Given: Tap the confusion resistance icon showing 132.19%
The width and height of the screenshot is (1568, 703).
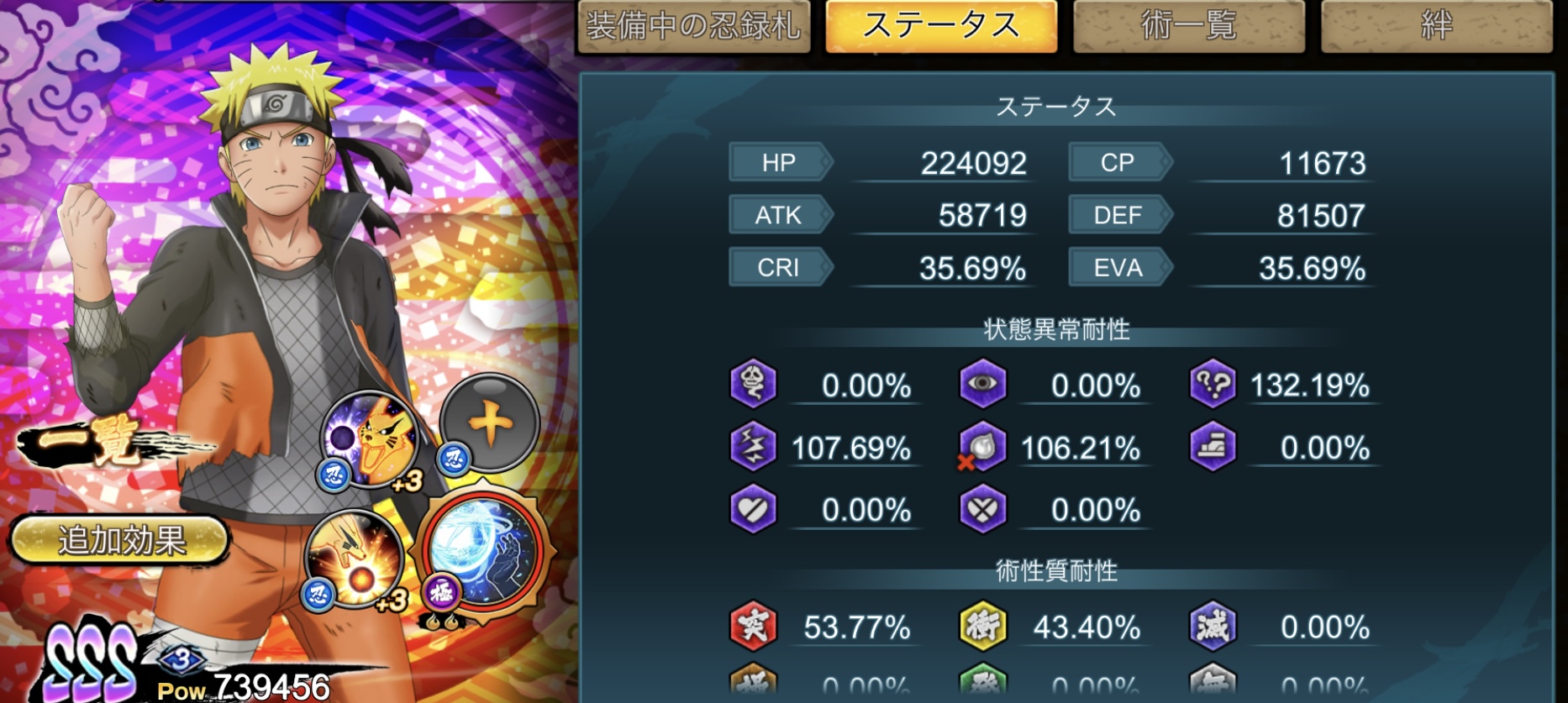Looking at the screenshot, I should (x=1213, y=384).
